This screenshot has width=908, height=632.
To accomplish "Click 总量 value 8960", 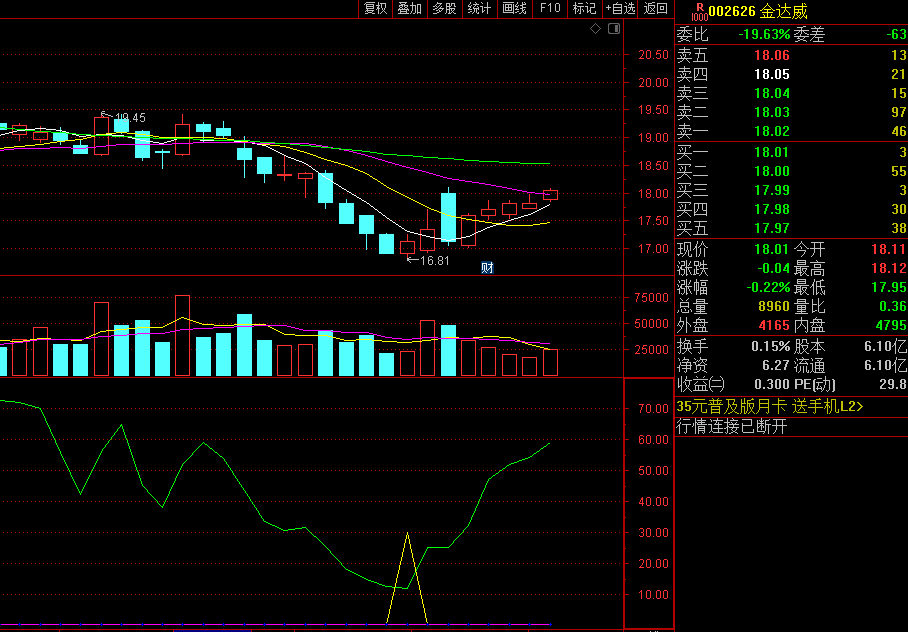I will coord(774,306).
